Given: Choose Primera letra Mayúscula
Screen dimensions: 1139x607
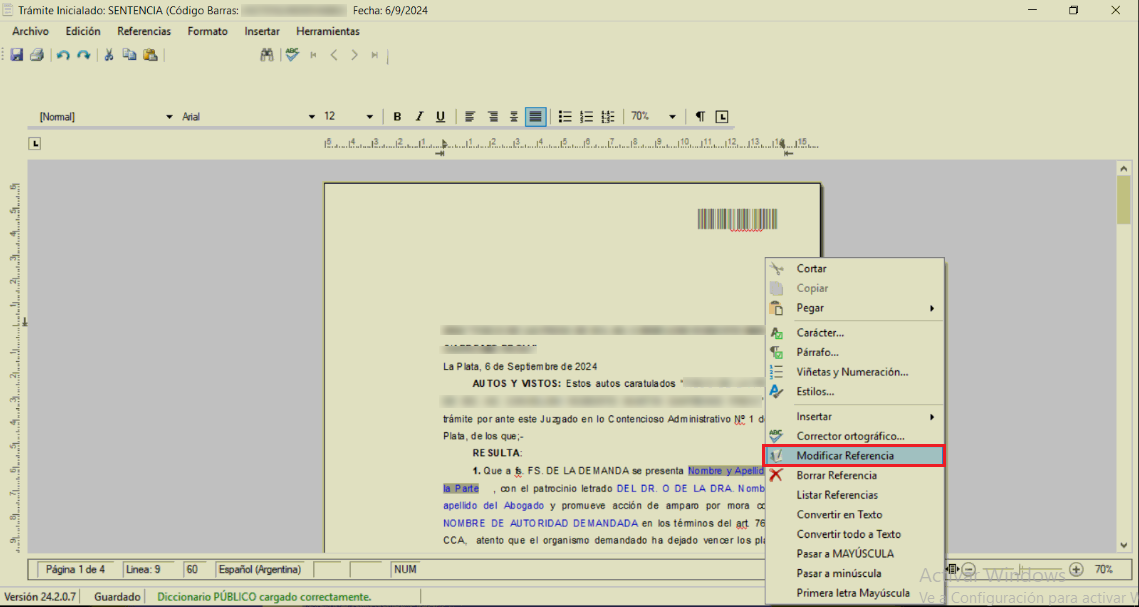Looking at the screenshot, I should click(854, 593).
